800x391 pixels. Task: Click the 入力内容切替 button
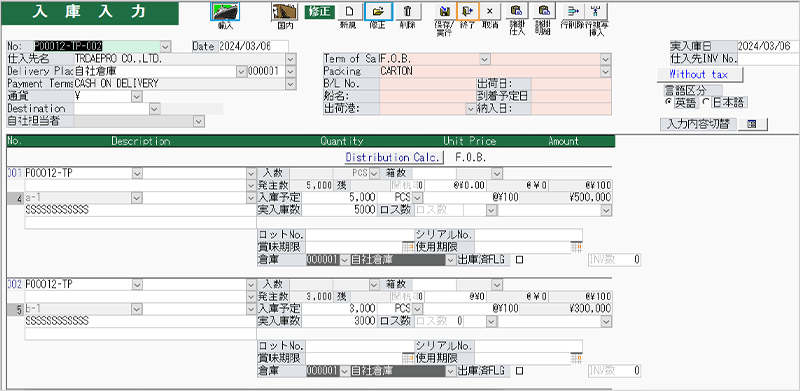click(698, 124)
